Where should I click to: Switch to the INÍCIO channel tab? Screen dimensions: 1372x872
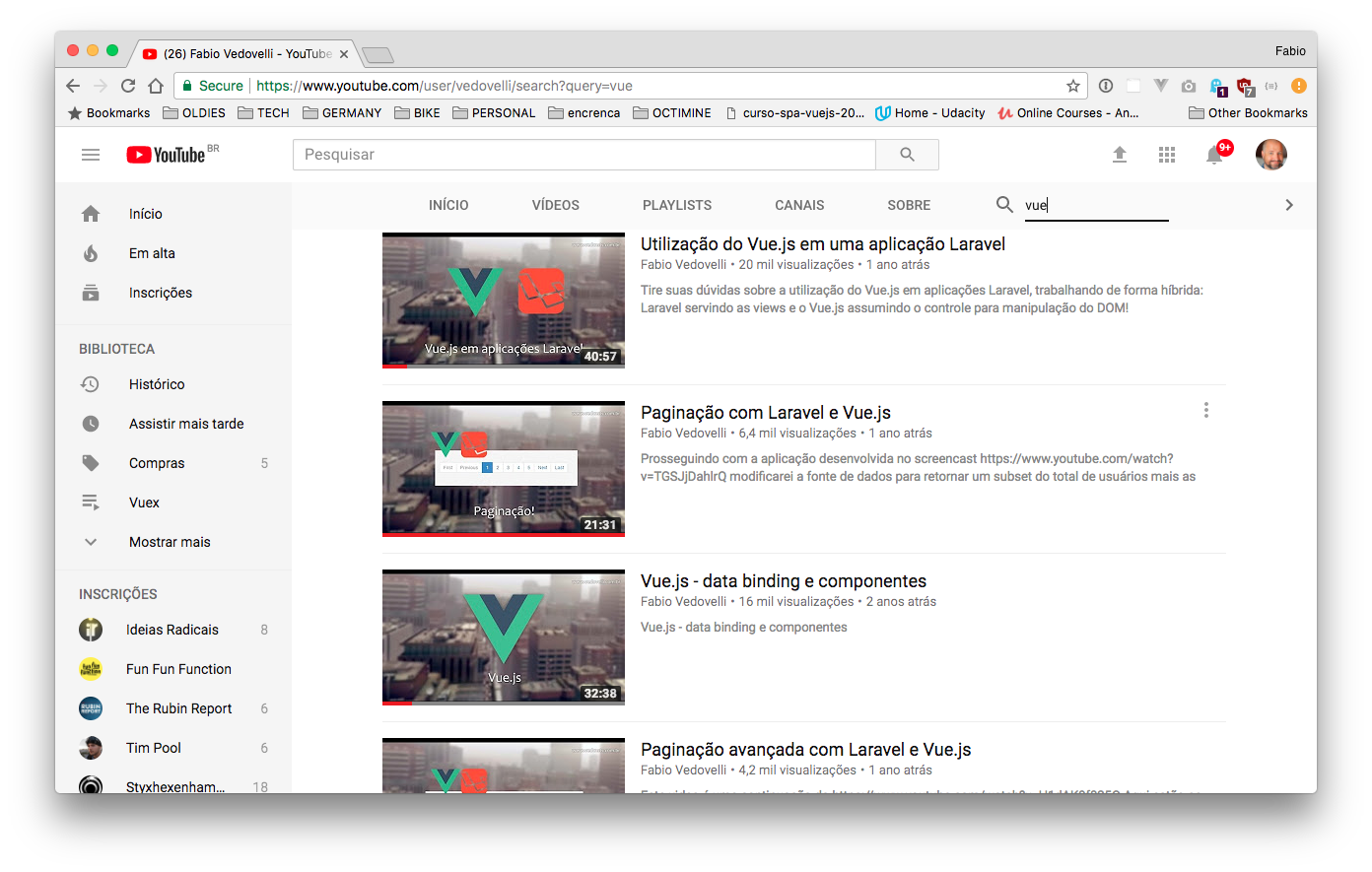coord(448,205)
